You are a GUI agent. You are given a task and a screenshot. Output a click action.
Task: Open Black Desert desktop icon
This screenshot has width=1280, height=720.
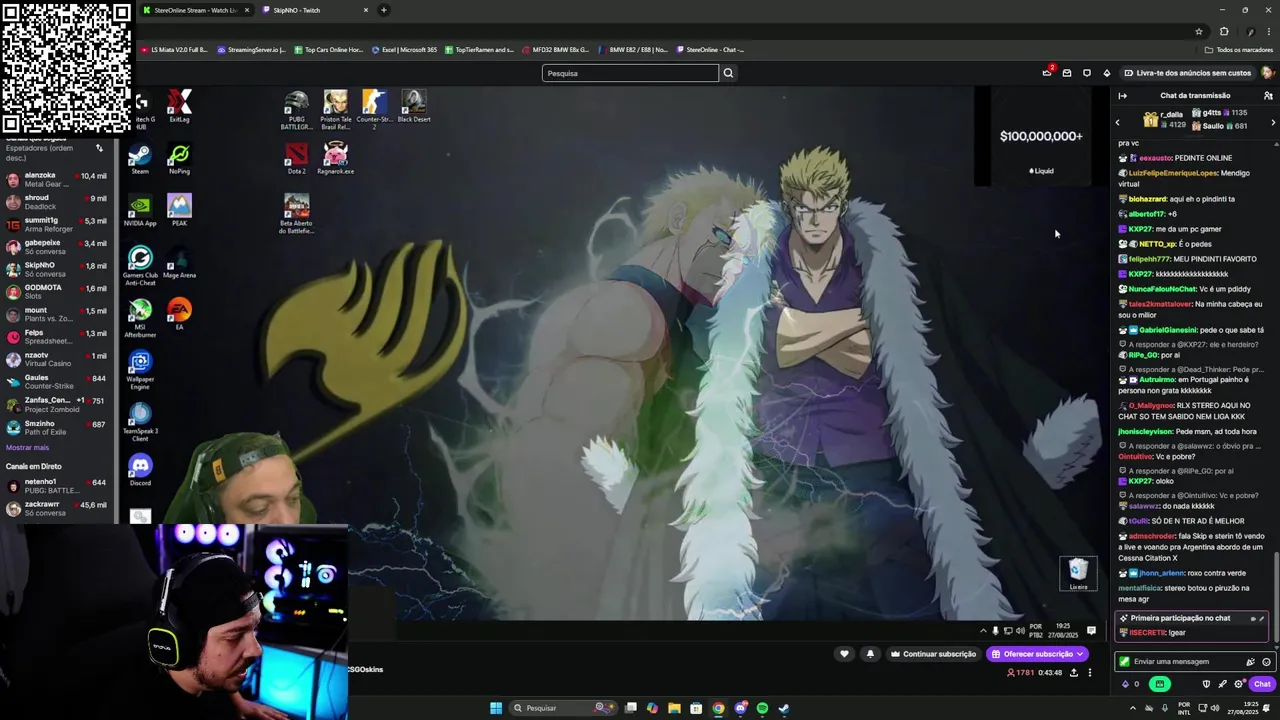point(414,107)
